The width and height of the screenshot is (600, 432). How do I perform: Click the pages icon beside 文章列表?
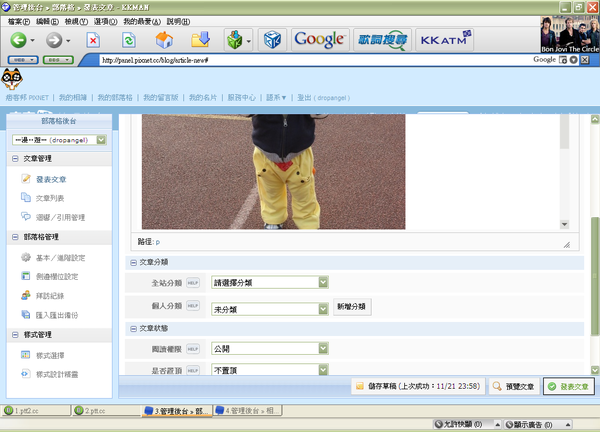26,197
